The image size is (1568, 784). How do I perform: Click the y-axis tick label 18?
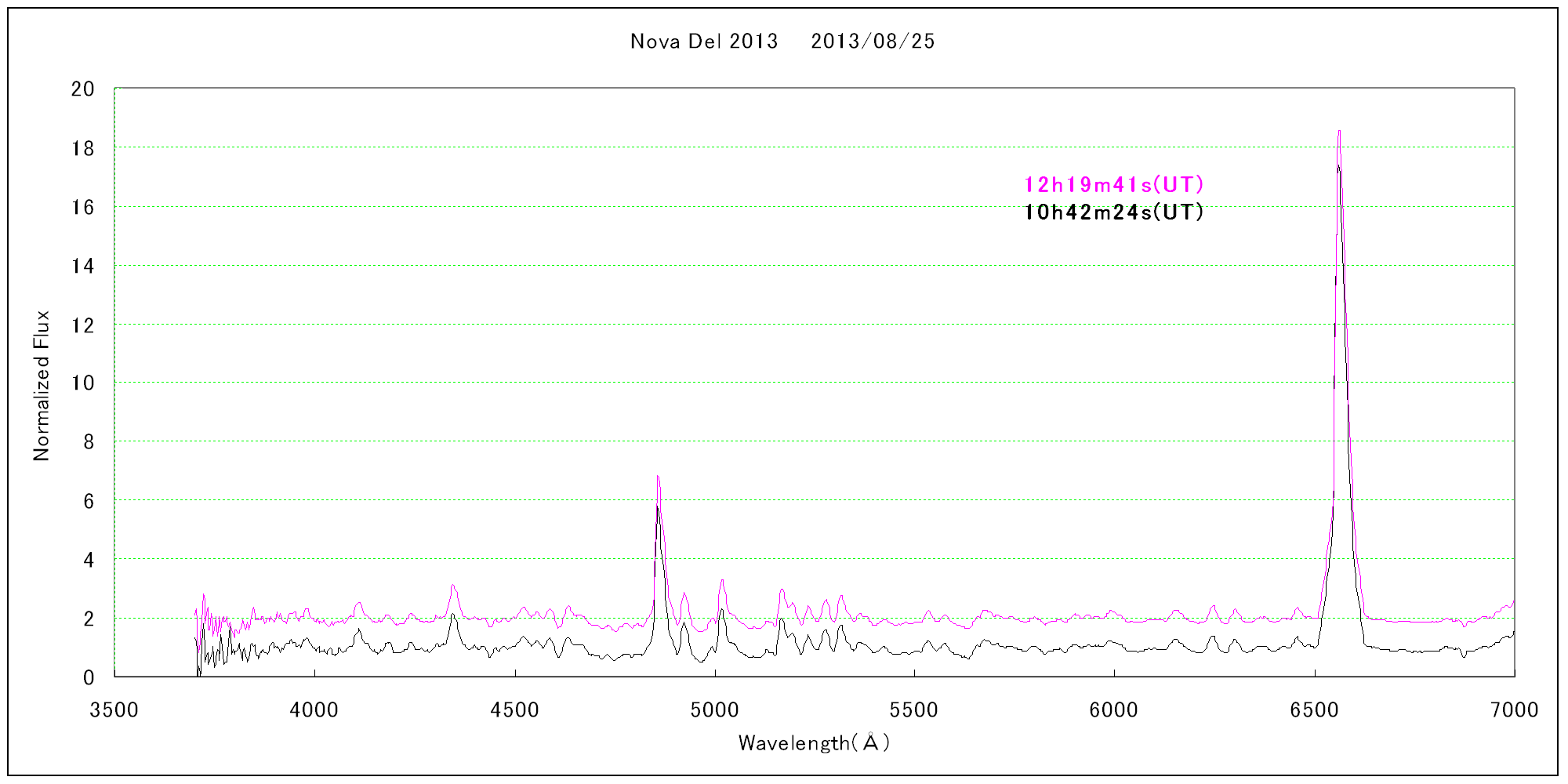[x=82, y=149]
